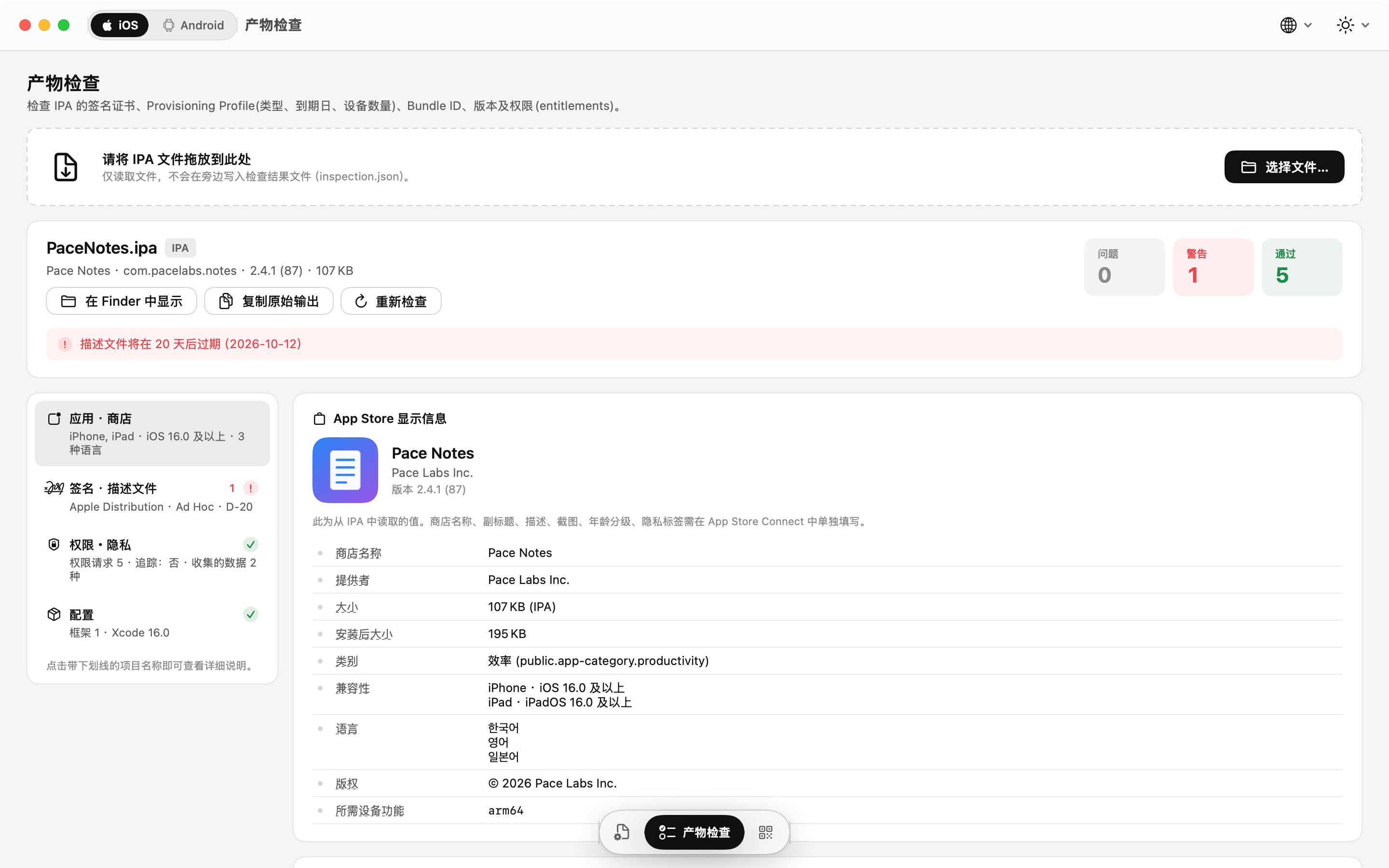Click green check badge on 配置
1389x868 pixels.
tap(251, 614)
